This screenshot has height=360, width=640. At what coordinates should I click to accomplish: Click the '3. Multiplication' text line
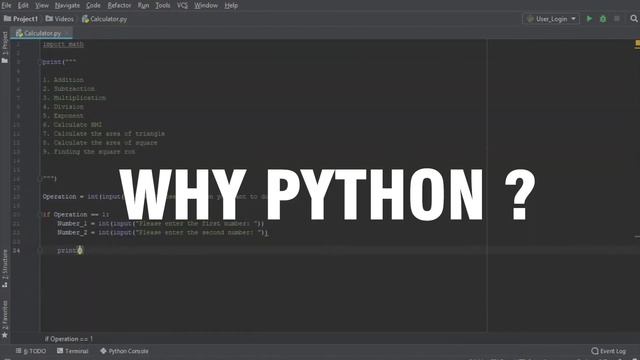(74, 98)
